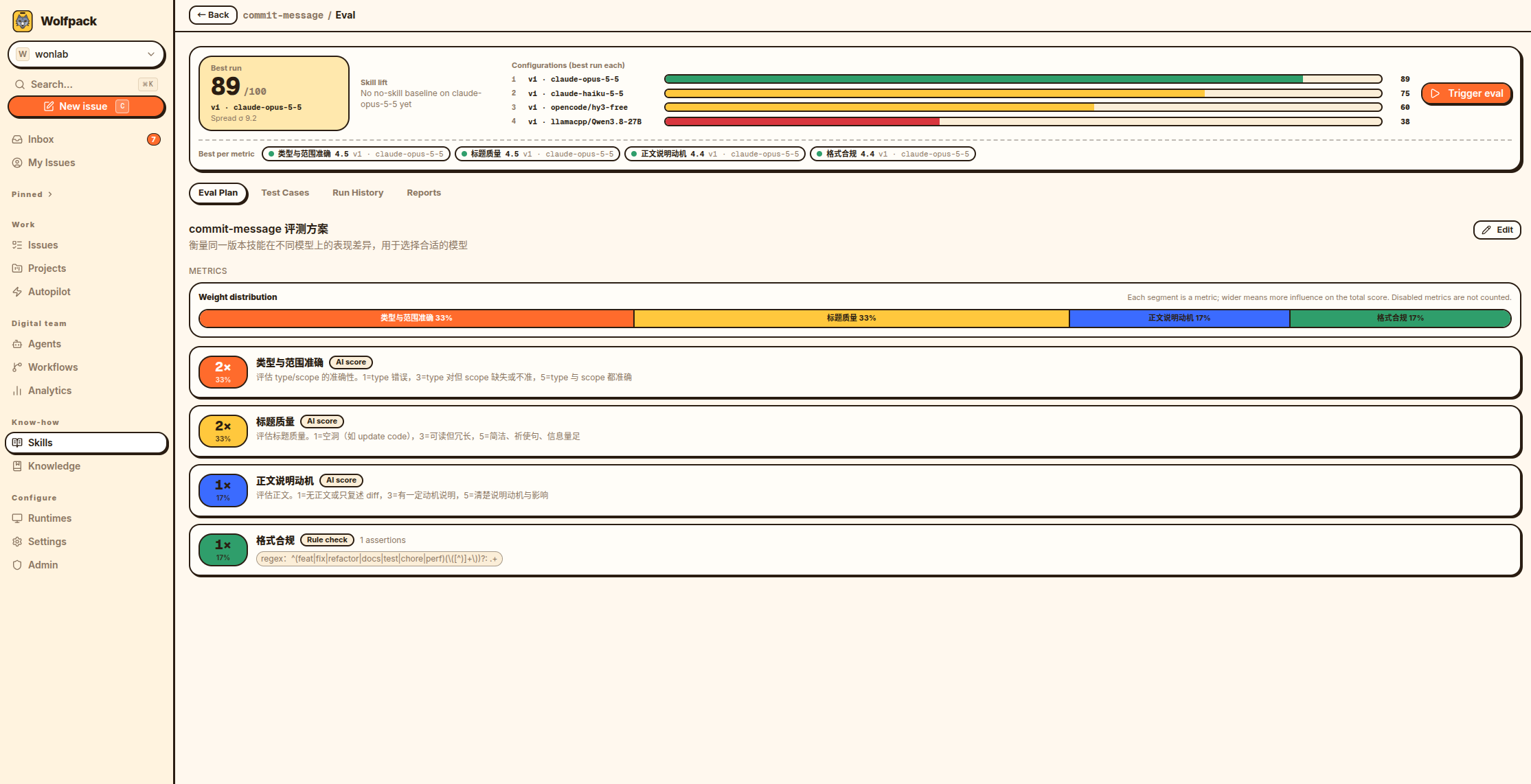Open the Test Cases tab

tap(285, 193)
